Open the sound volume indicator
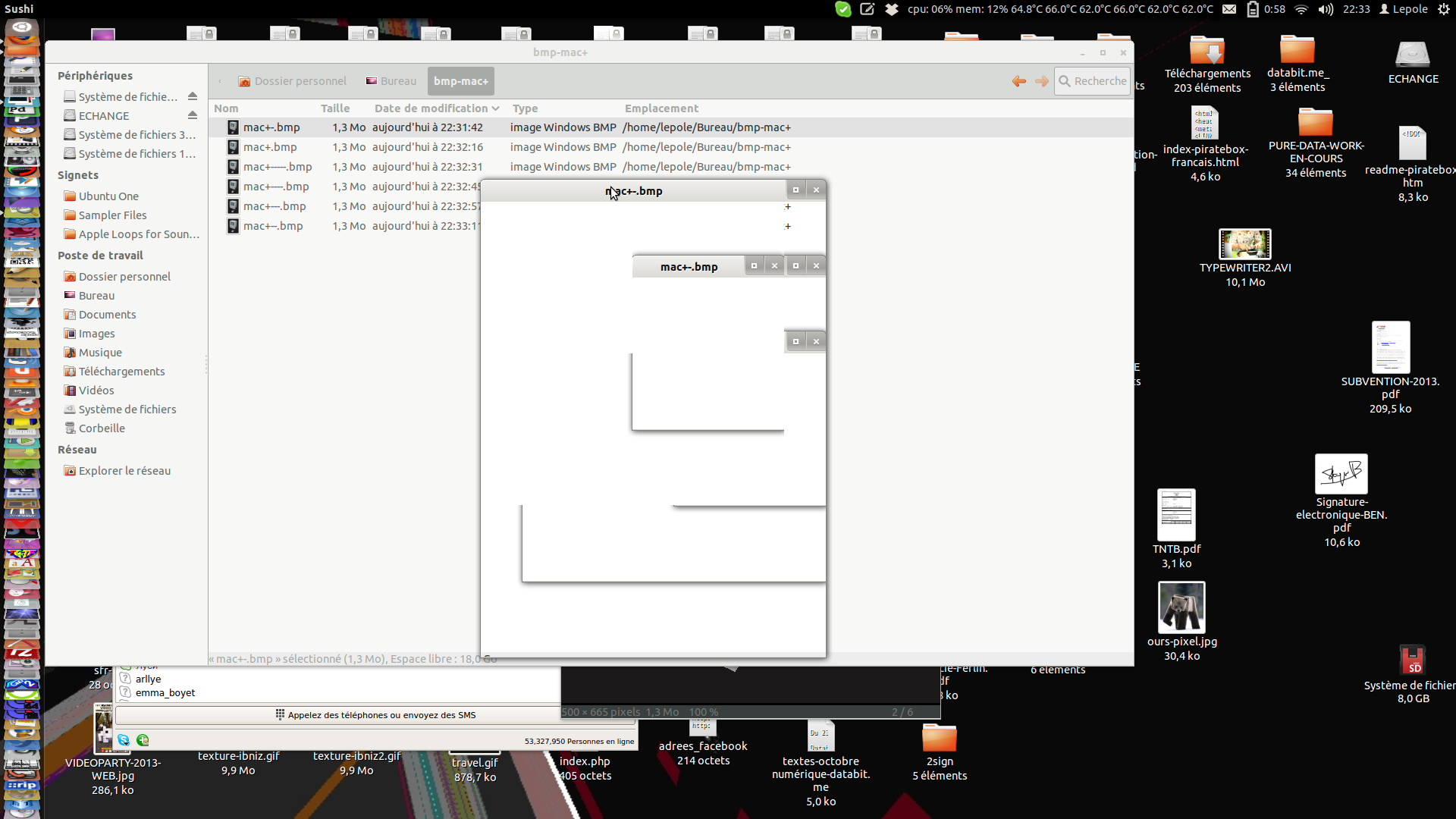This screenshot has width=1456, height=819. click(1326, 9)
